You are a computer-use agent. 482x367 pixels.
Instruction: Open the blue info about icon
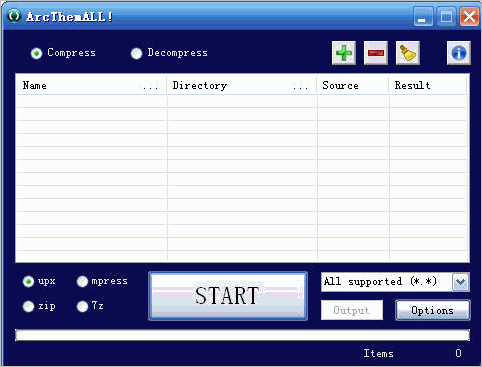459,53
